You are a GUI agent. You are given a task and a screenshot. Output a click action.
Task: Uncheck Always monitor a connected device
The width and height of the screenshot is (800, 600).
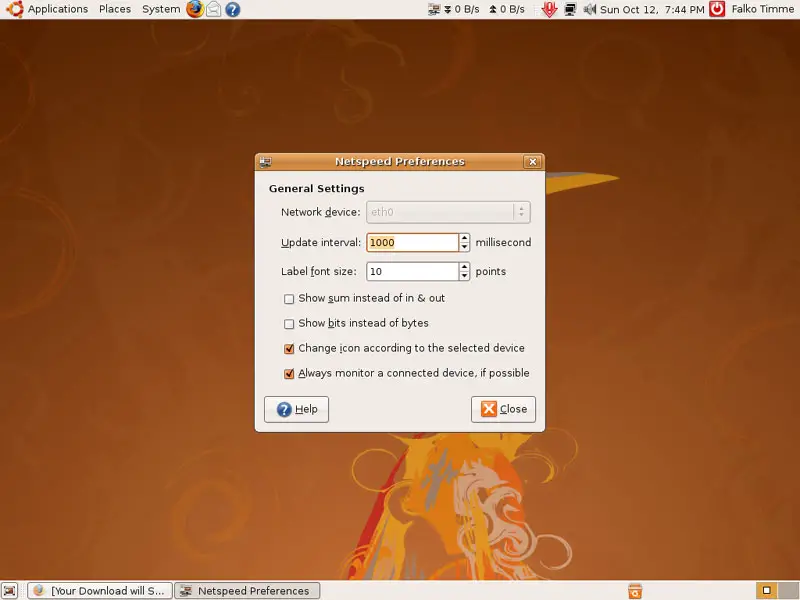point(289,374)
